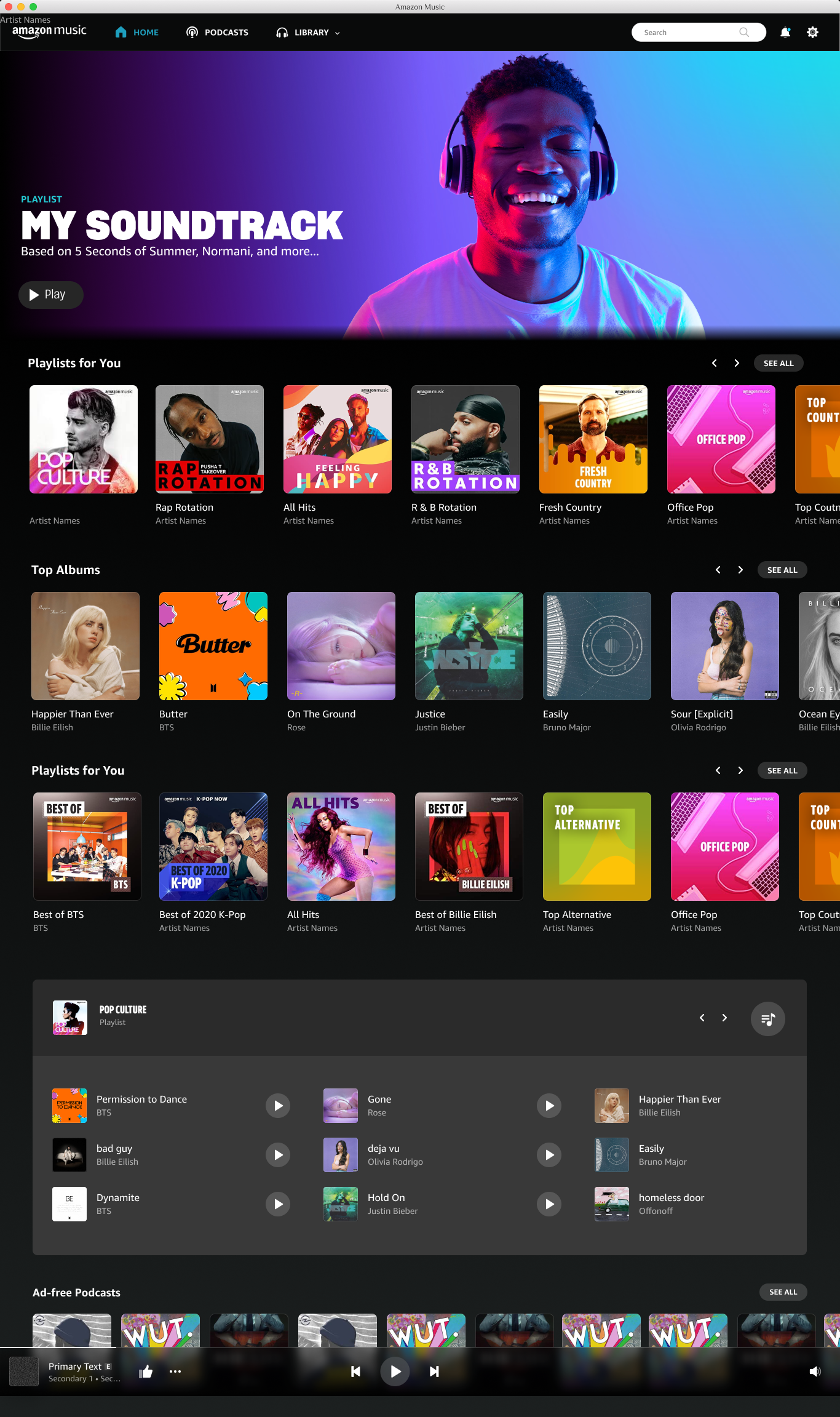840x1417 pixels.
Task: Open Pop Culture playlist queue icon
Action: click(767, 1019)
